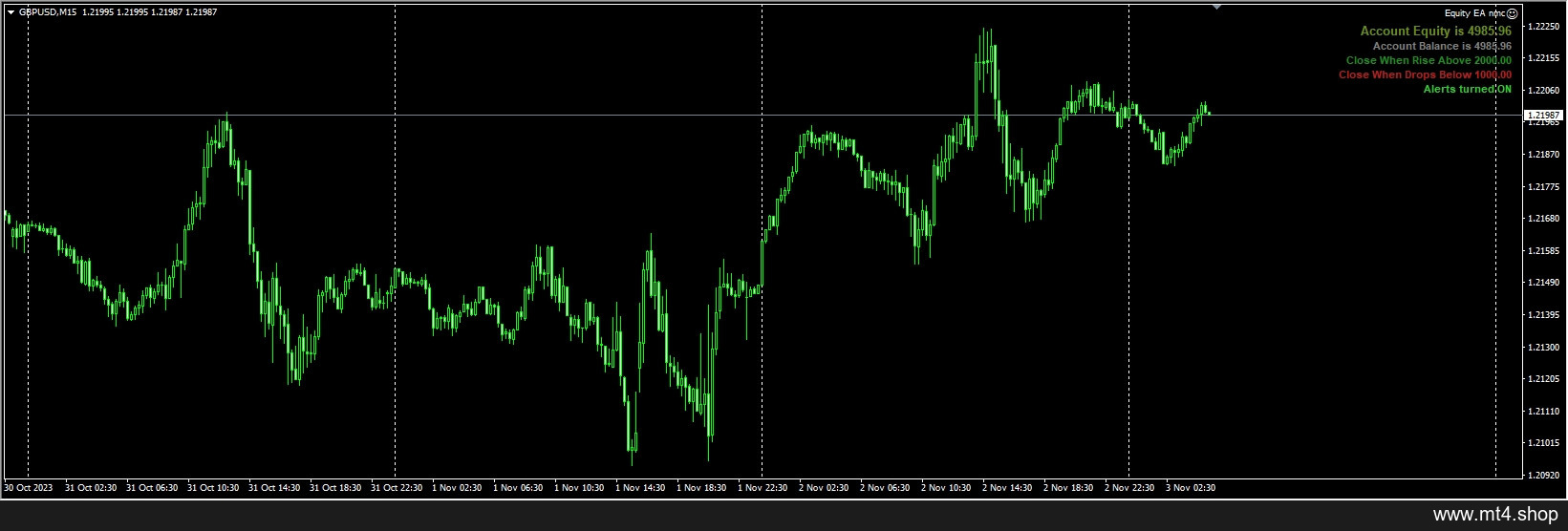Click 'Account Equity is 4985.96' label

(x=1436, y=32)
